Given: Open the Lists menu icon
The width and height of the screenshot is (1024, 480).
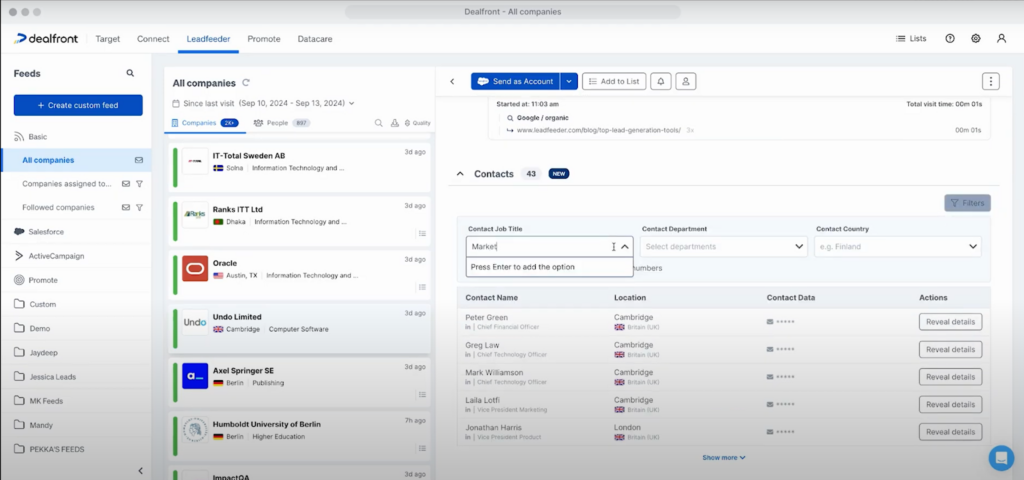Looking at the screenshot, I should coord(901,39).
